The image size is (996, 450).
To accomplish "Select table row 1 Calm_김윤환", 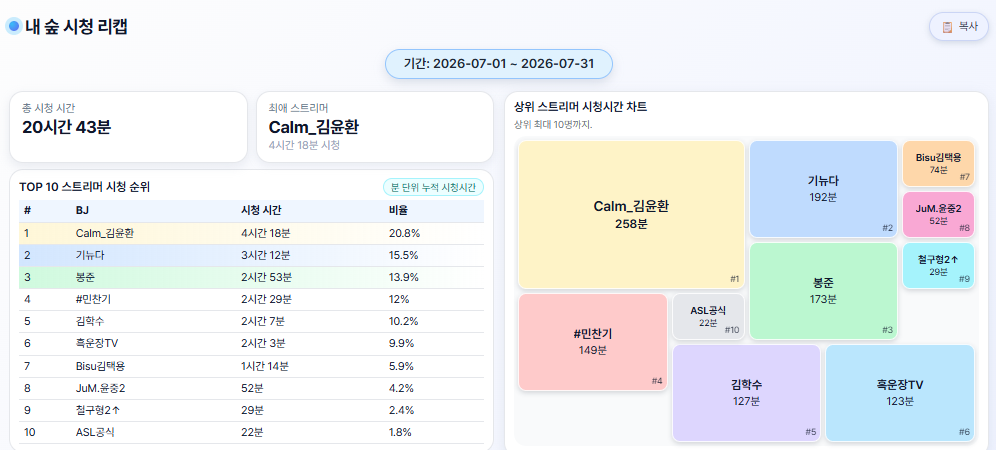I will (x=252, y=233).
